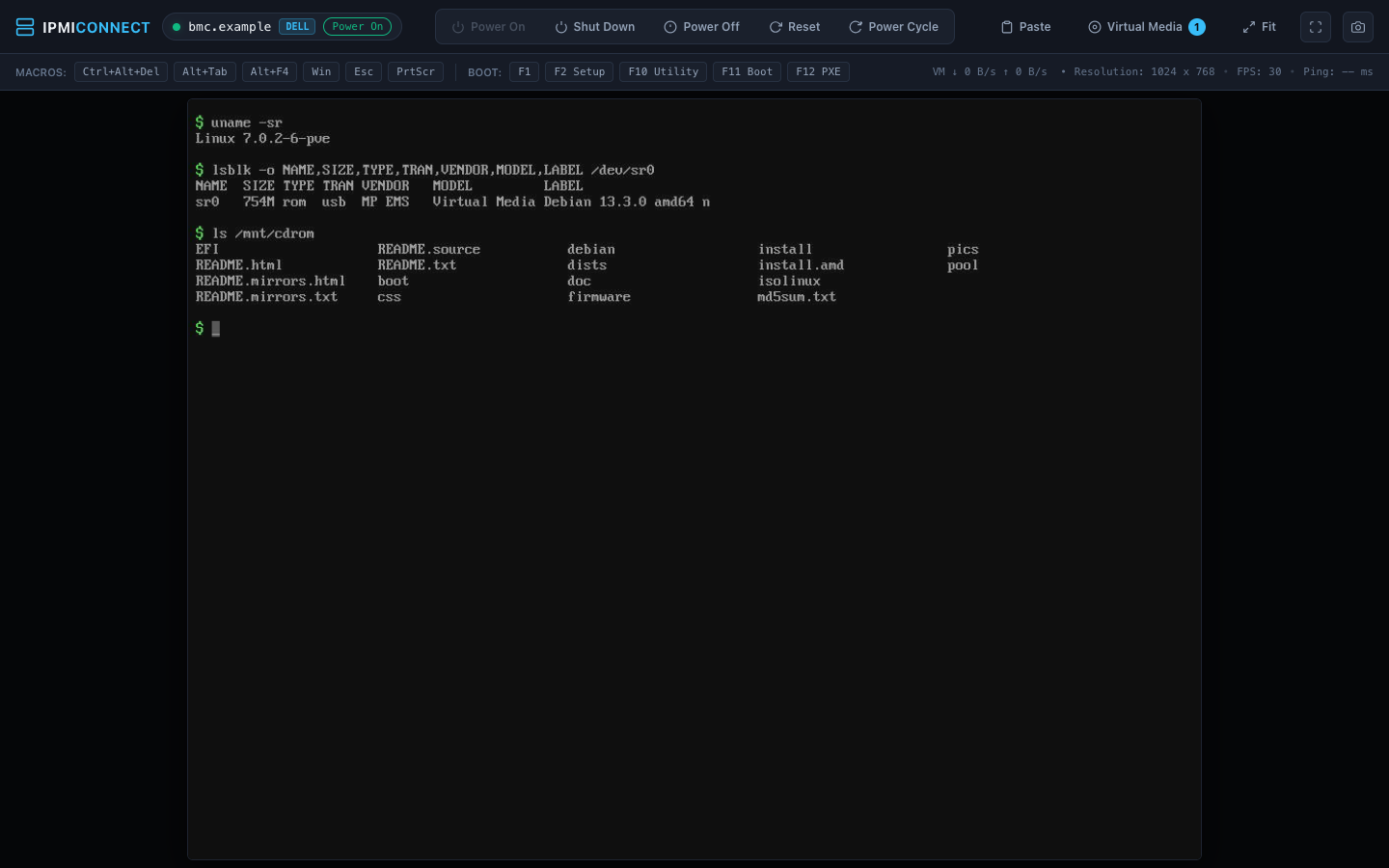Send the Esc key macro
The width and height of the screenshot is (1389, 868).
[x=364, y=72]
